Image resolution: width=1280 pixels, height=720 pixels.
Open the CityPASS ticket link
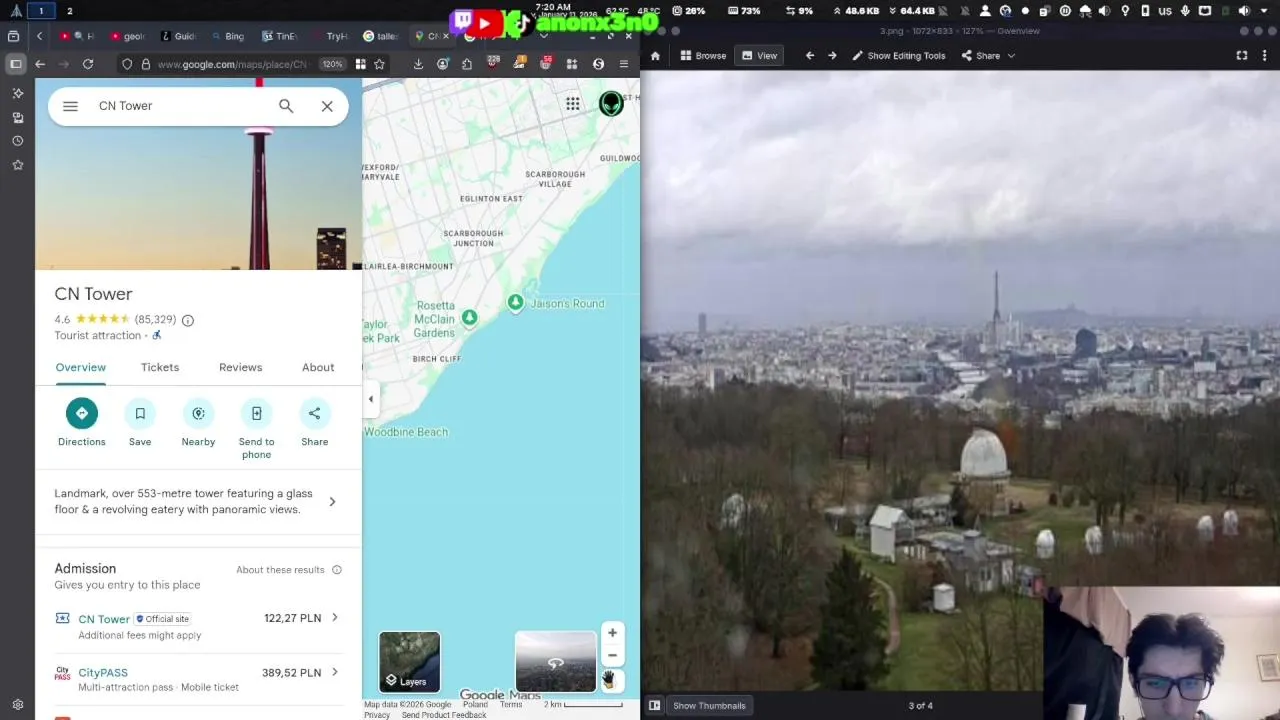[103, 673]
